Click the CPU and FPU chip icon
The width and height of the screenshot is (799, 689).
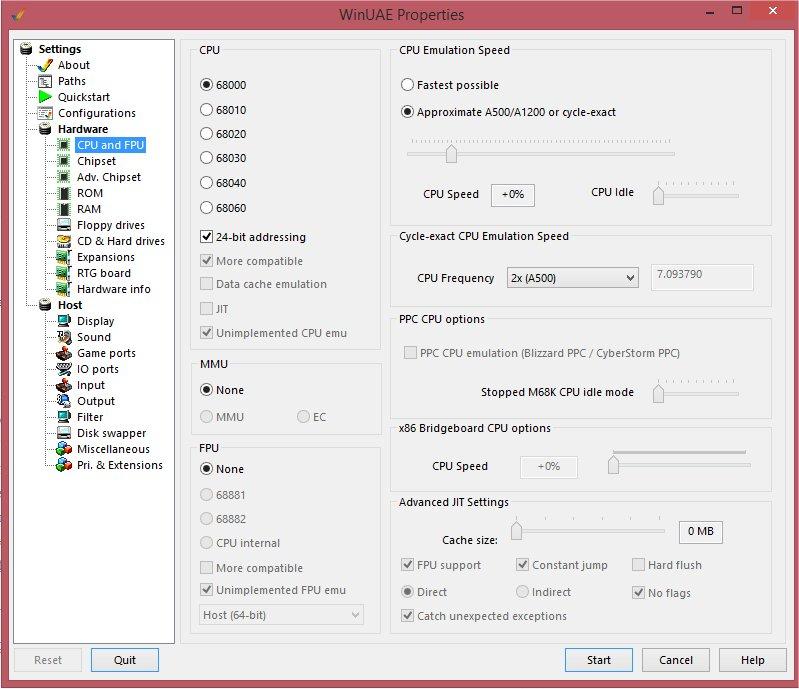(x=64, y=145)
